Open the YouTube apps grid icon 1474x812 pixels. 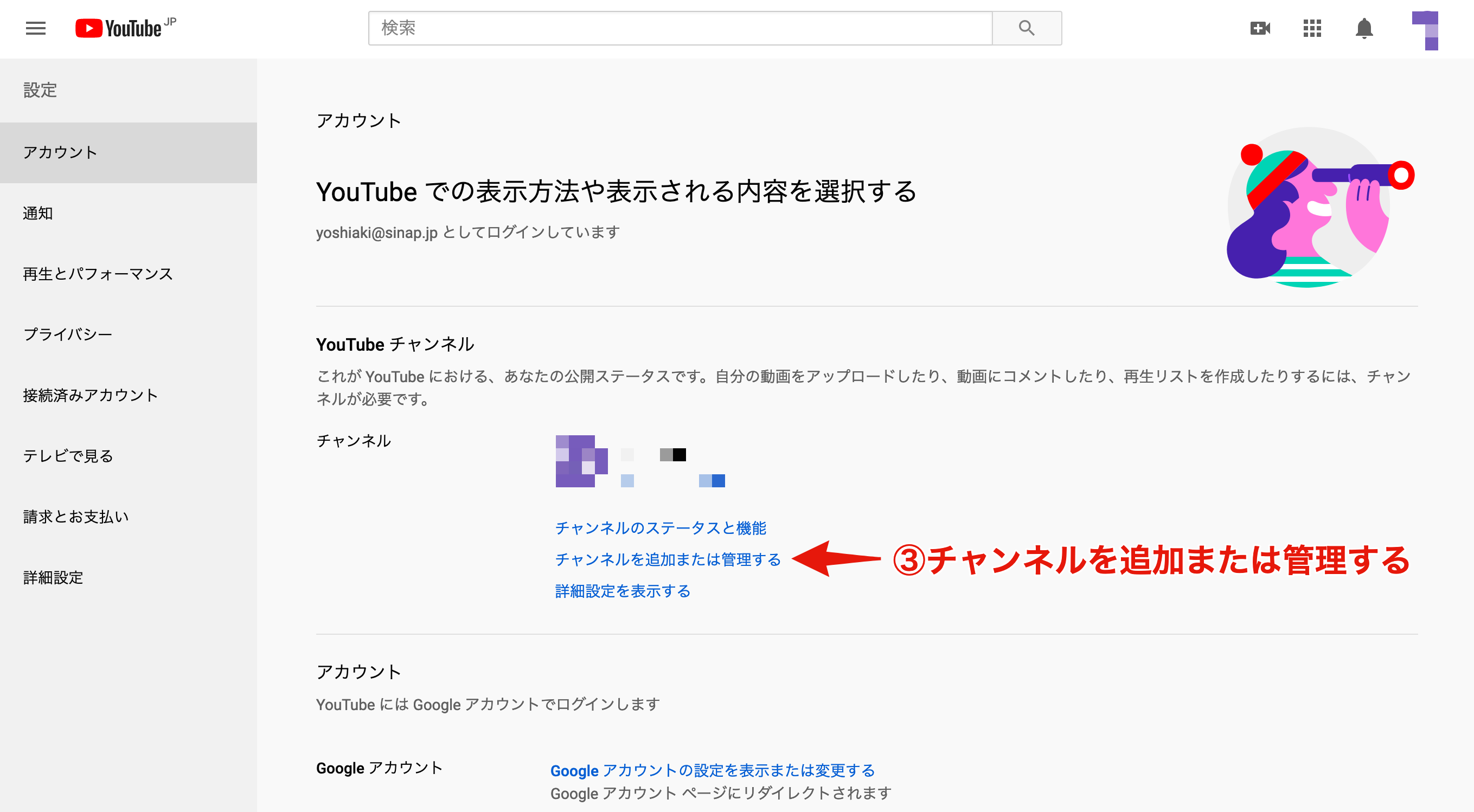(x=1312, y=28)
